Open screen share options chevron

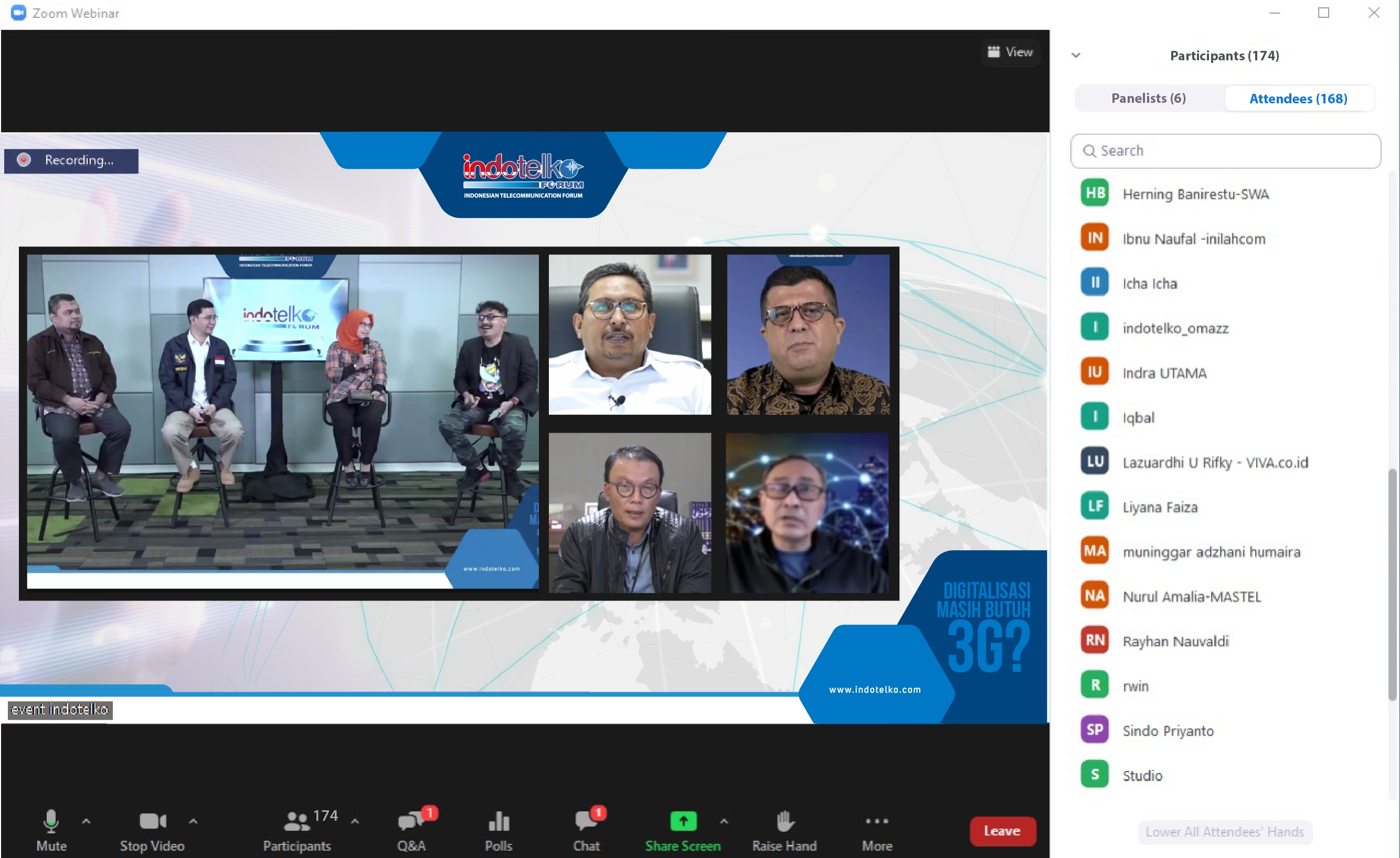tap(725, 822)
